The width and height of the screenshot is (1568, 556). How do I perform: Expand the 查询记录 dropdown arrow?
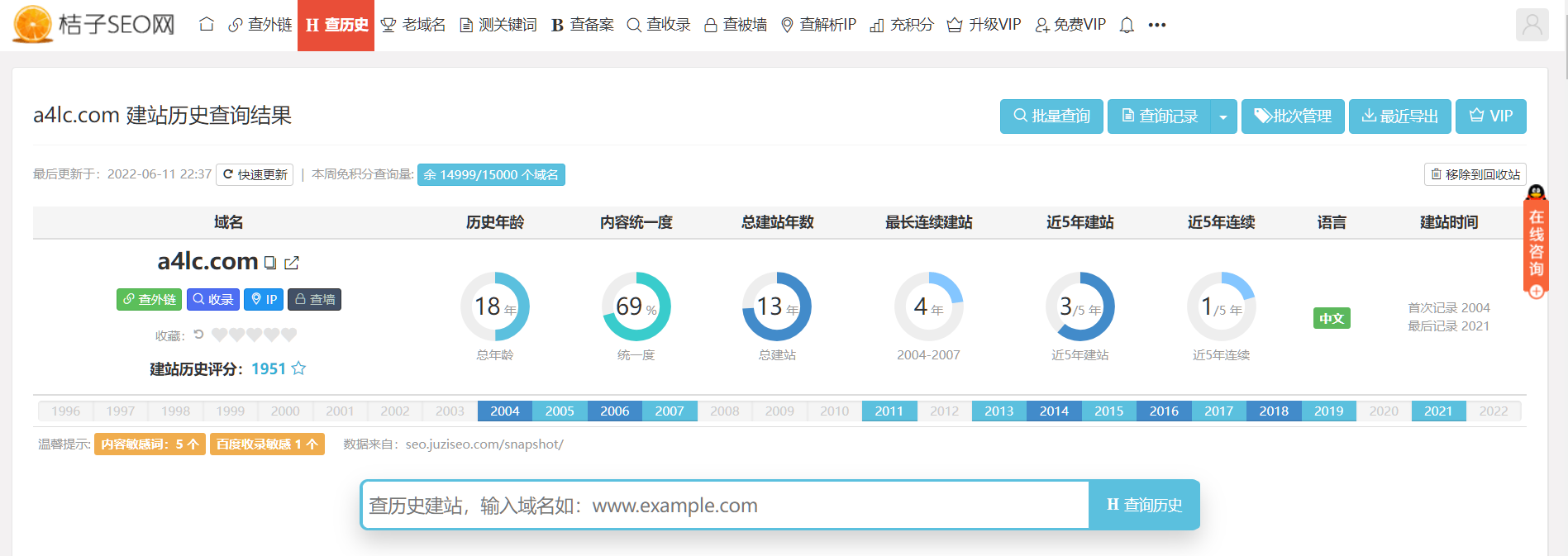[x=1223, y=116]
